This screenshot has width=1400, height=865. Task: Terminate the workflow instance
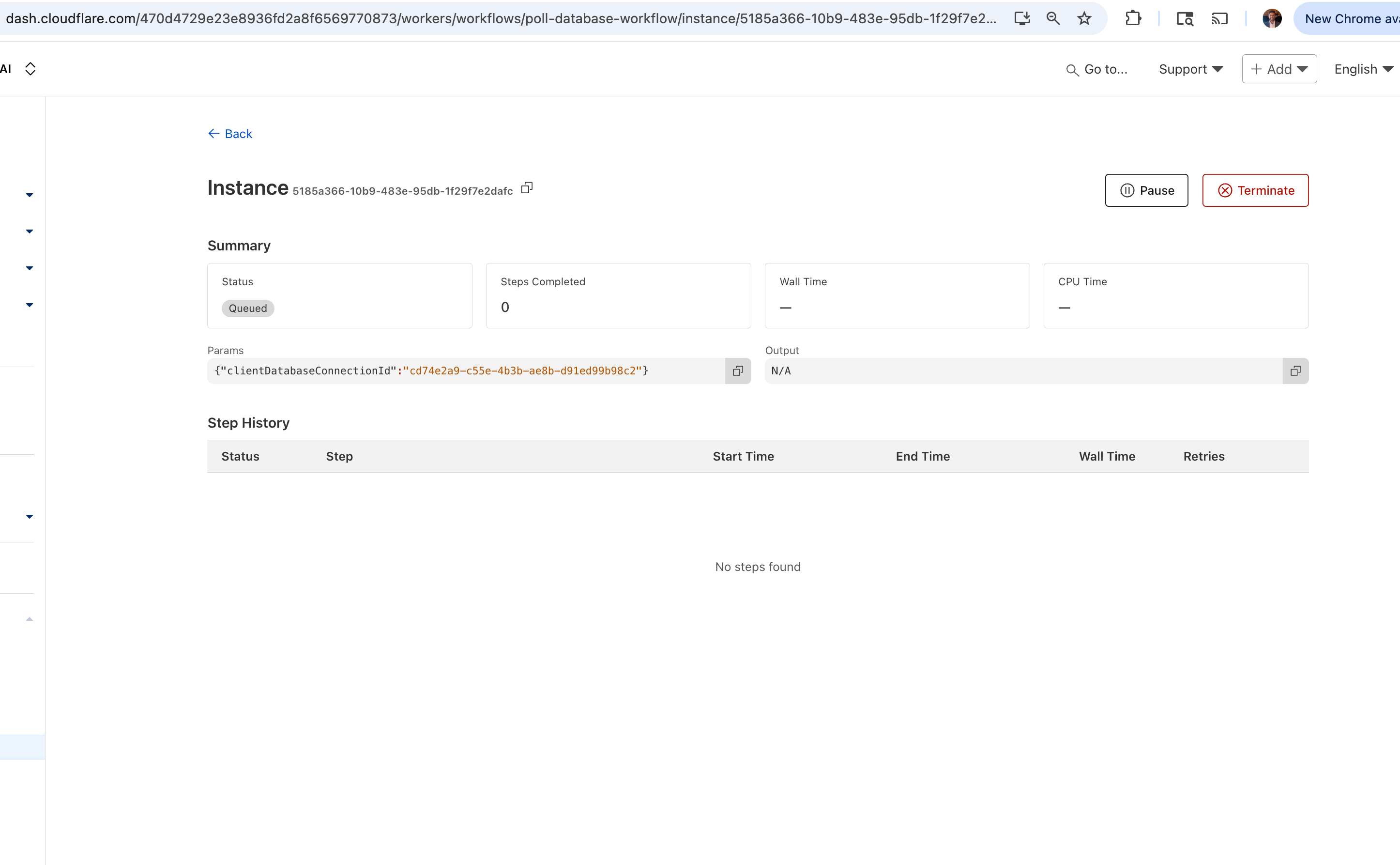(x=1255, y=190)
